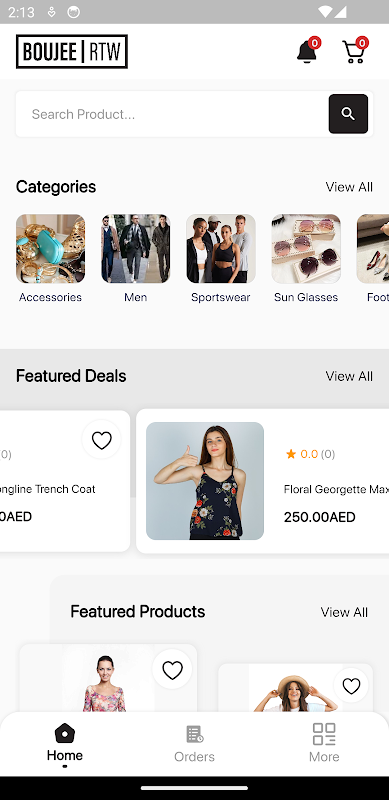Favorite the Longline Trench Coat heart
Screen dimensions: 389x800
[x=101, y=440]
